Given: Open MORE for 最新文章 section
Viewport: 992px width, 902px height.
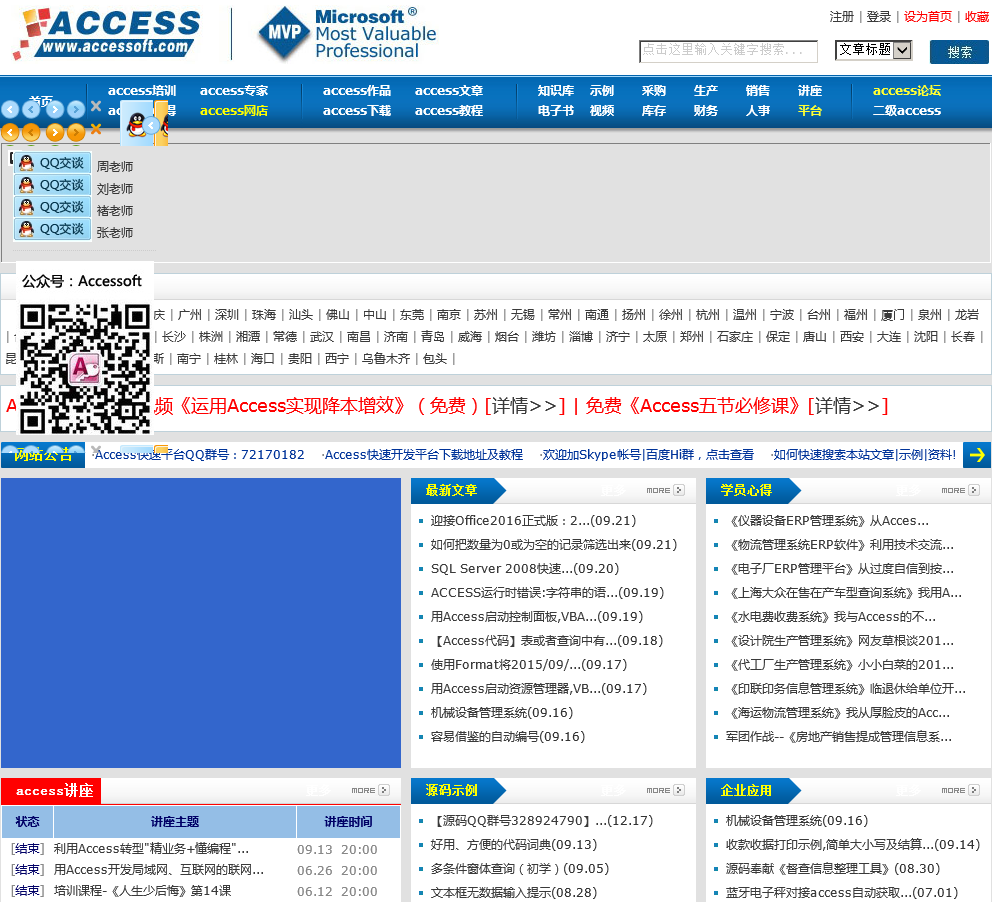Looking at the screenshot, I should coord(665,490).
